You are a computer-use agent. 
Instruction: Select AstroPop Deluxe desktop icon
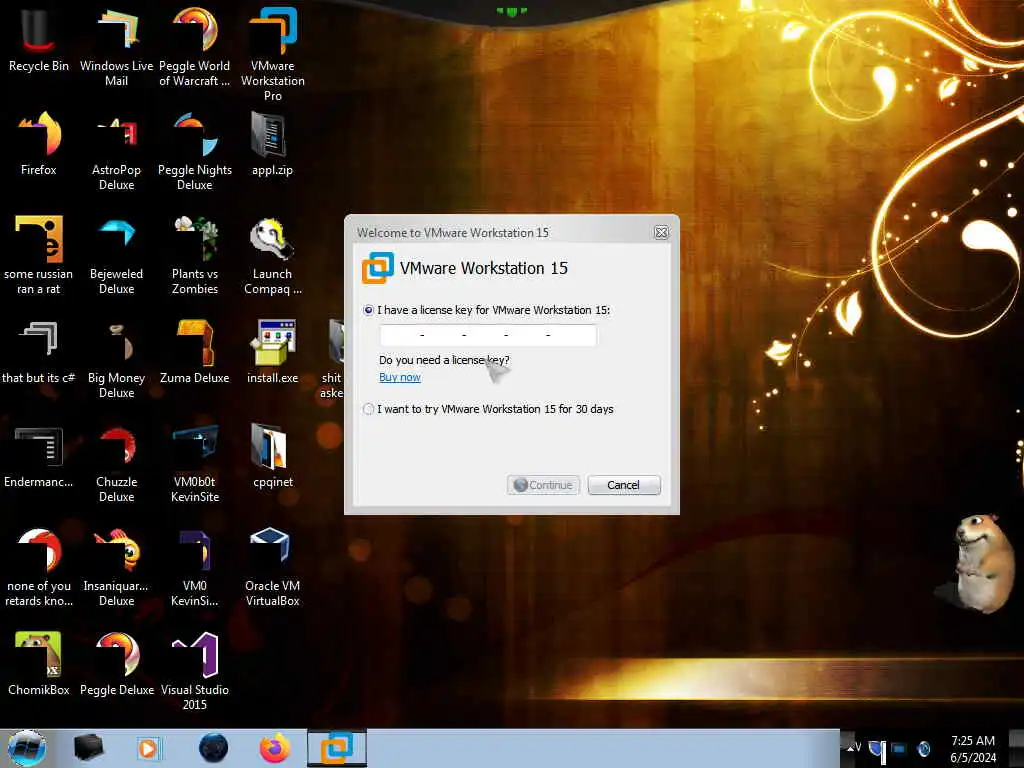[116, 152]
